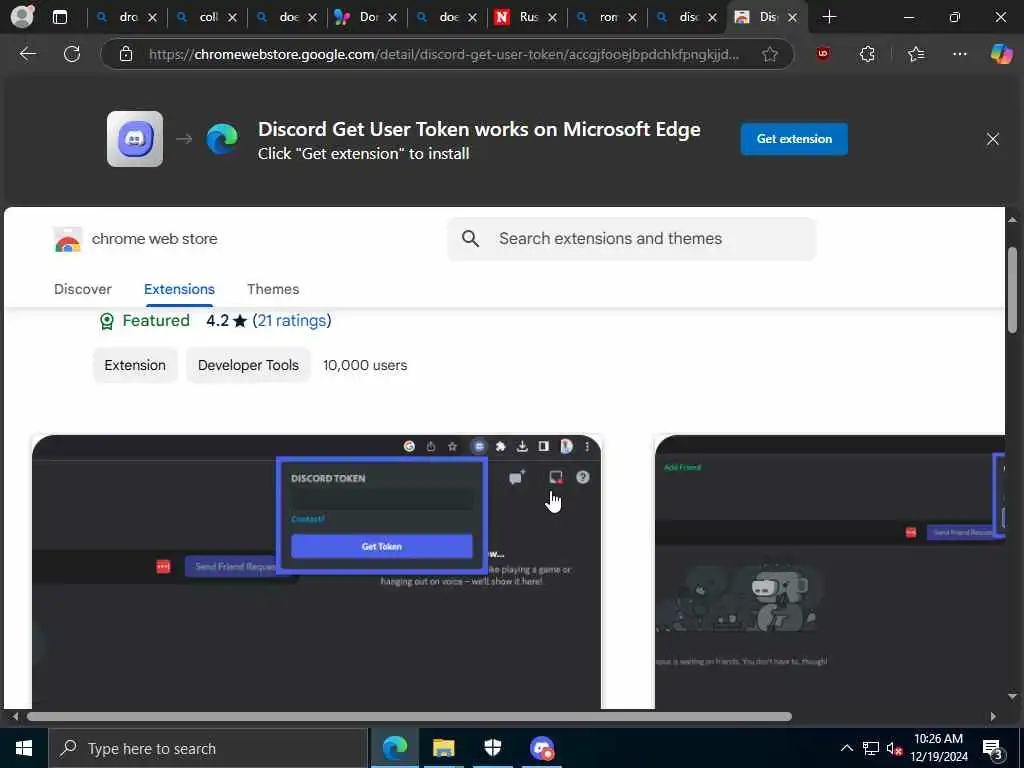Open the Edge profile avatar

22,16
